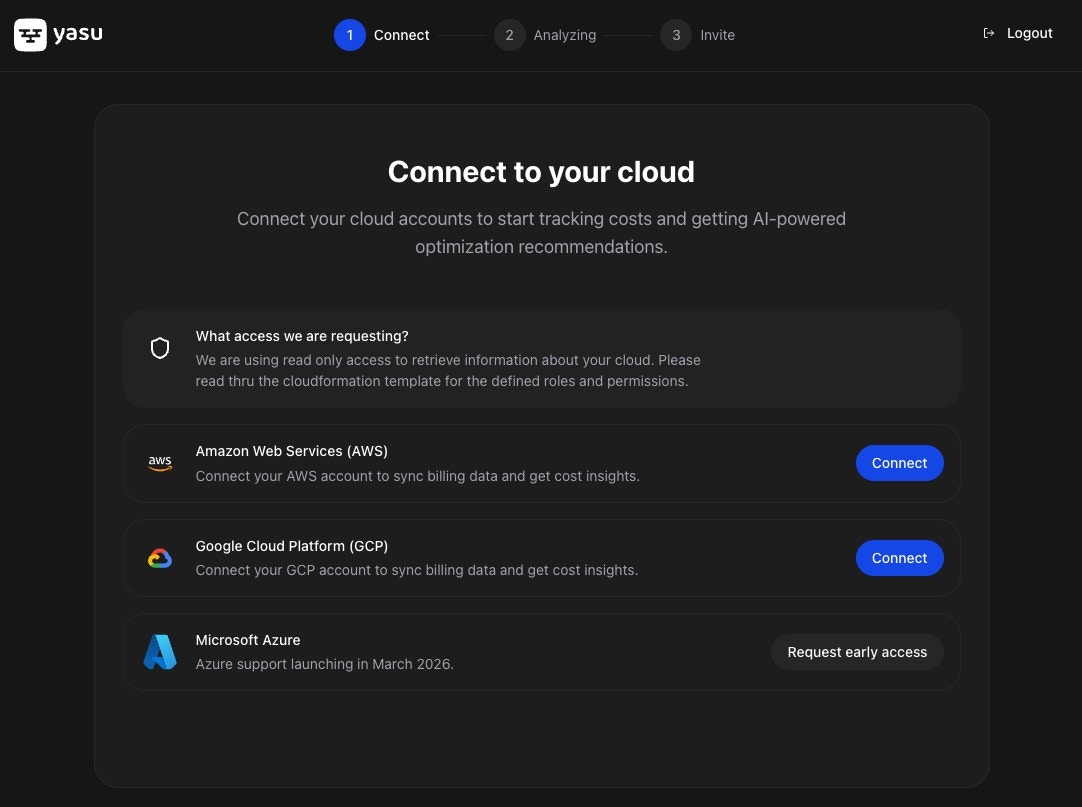Select the Connect step label
The image size is (1082, 807).
(402, 35)
